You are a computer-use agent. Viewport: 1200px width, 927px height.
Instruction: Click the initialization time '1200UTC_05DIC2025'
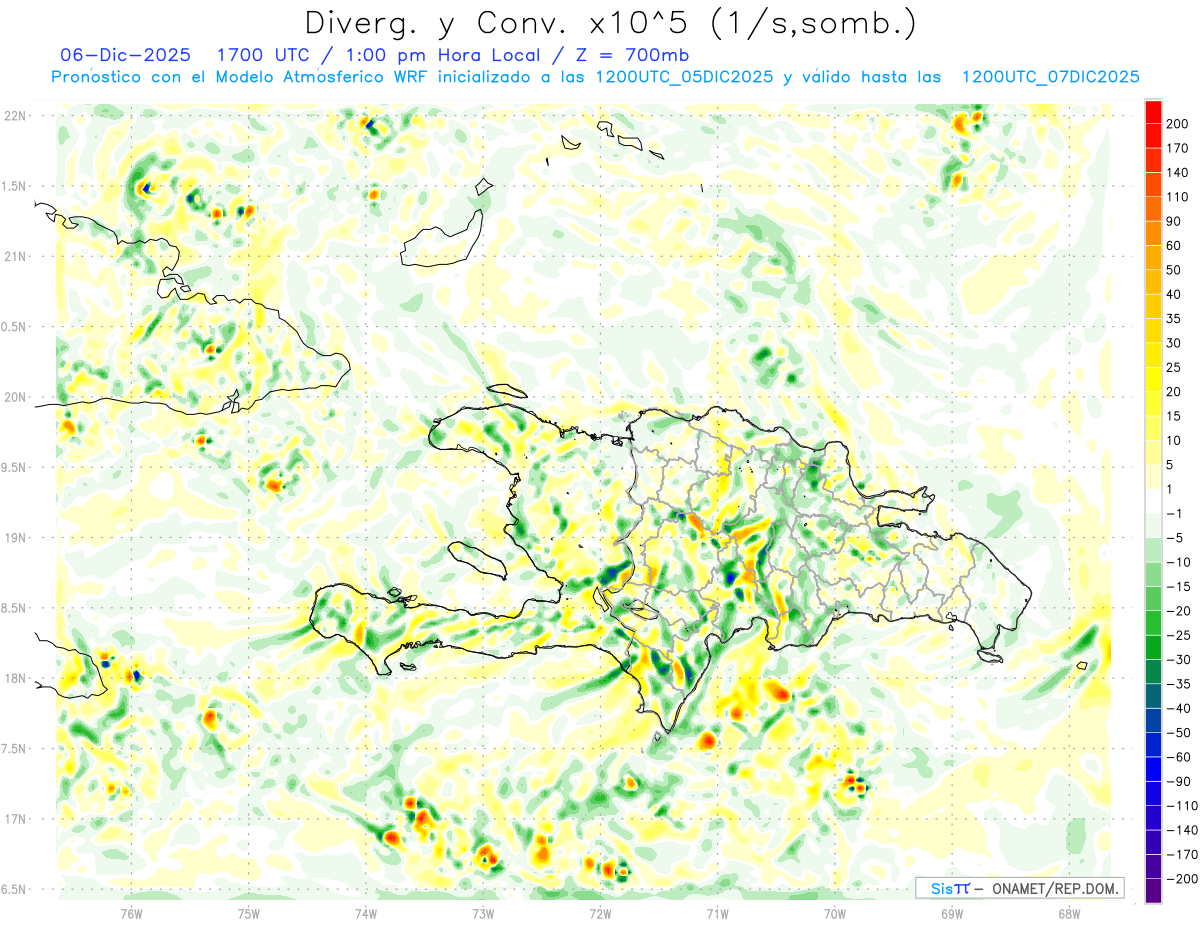684,77
